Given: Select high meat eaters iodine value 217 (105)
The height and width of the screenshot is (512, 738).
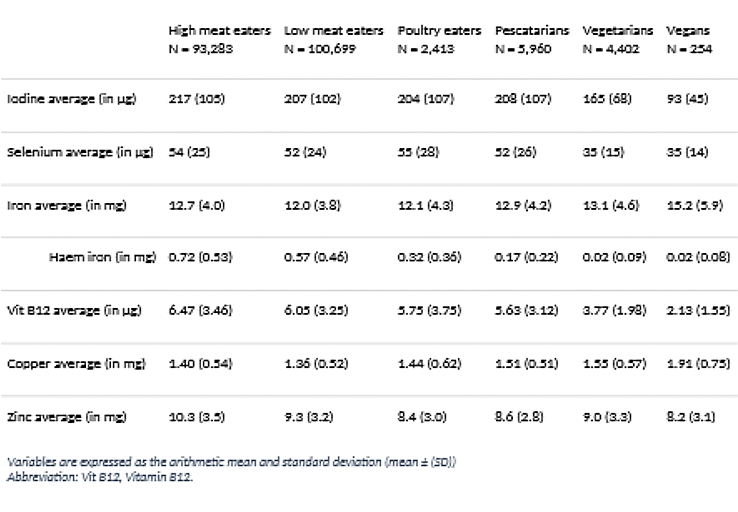Looking at the screenshot, I should [200, 100].
